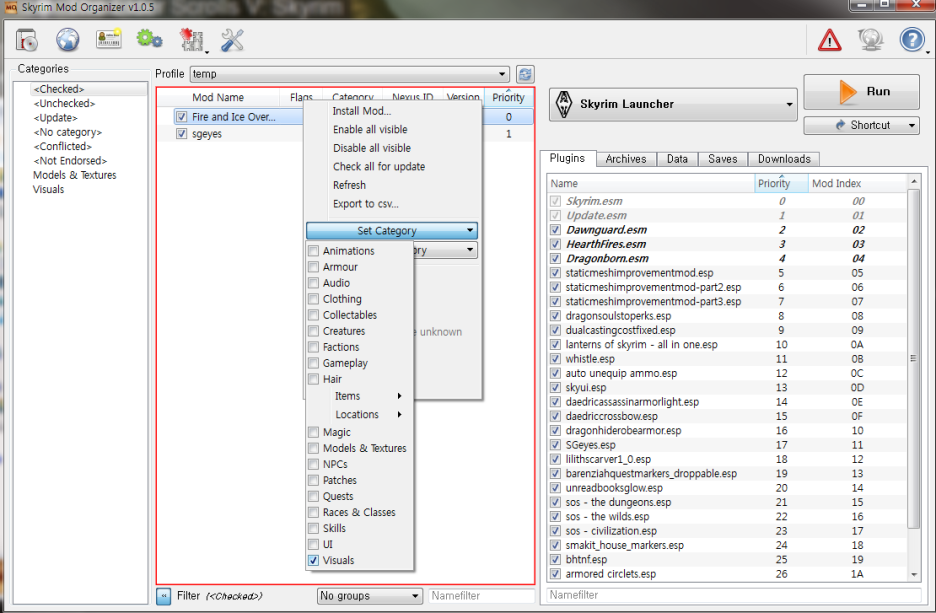Toggle the Fire and Ice Over... mod checkbox
This screenshot has height=613, width=936.
coord(181,117)
